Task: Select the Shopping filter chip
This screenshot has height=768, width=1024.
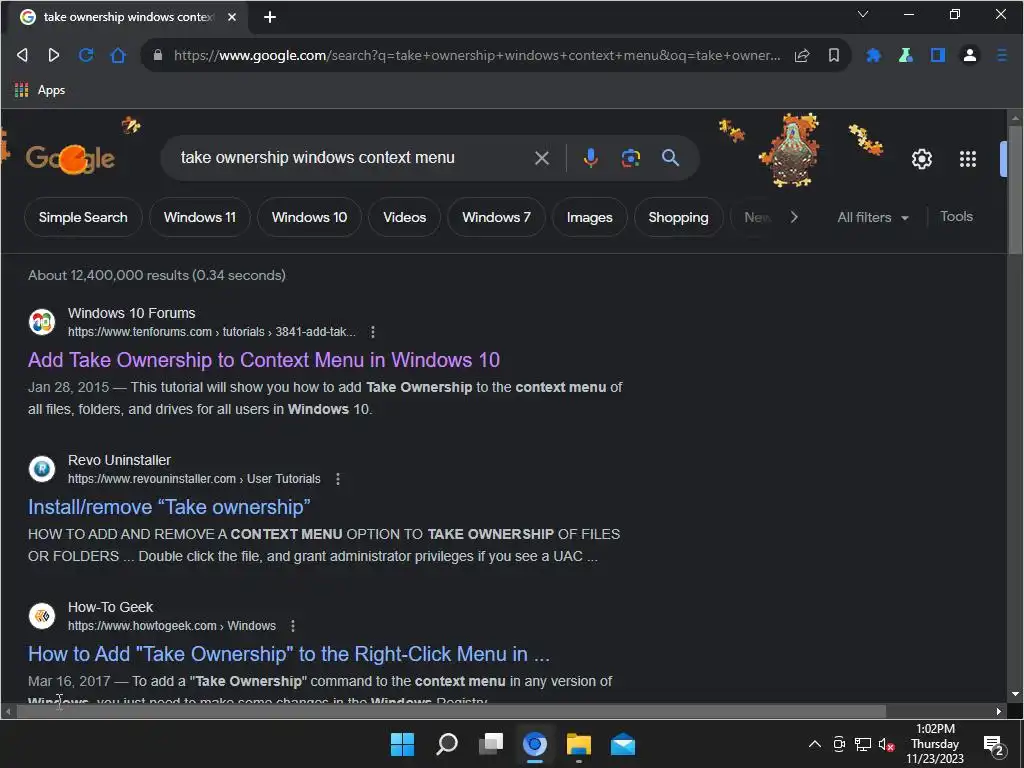Action: 678,217
